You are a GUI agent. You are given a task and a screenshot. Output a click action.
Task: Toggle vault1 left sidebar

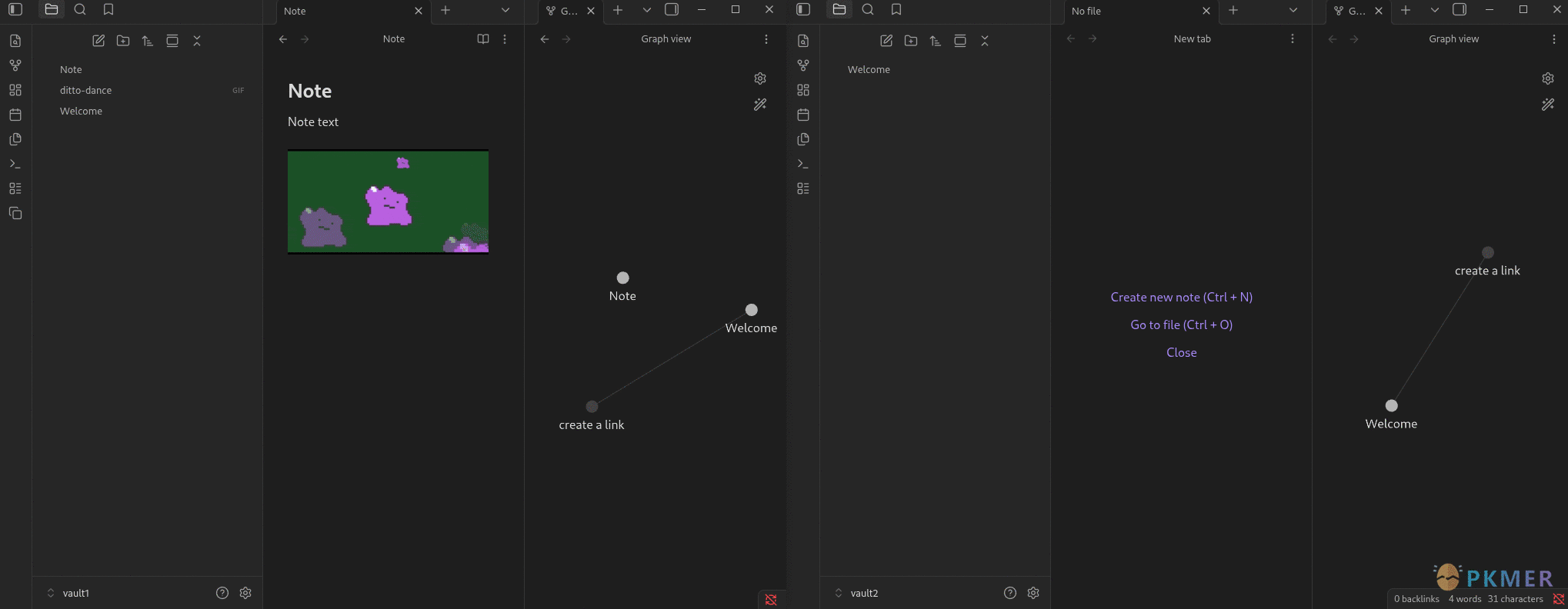click(x=15, y=10)
